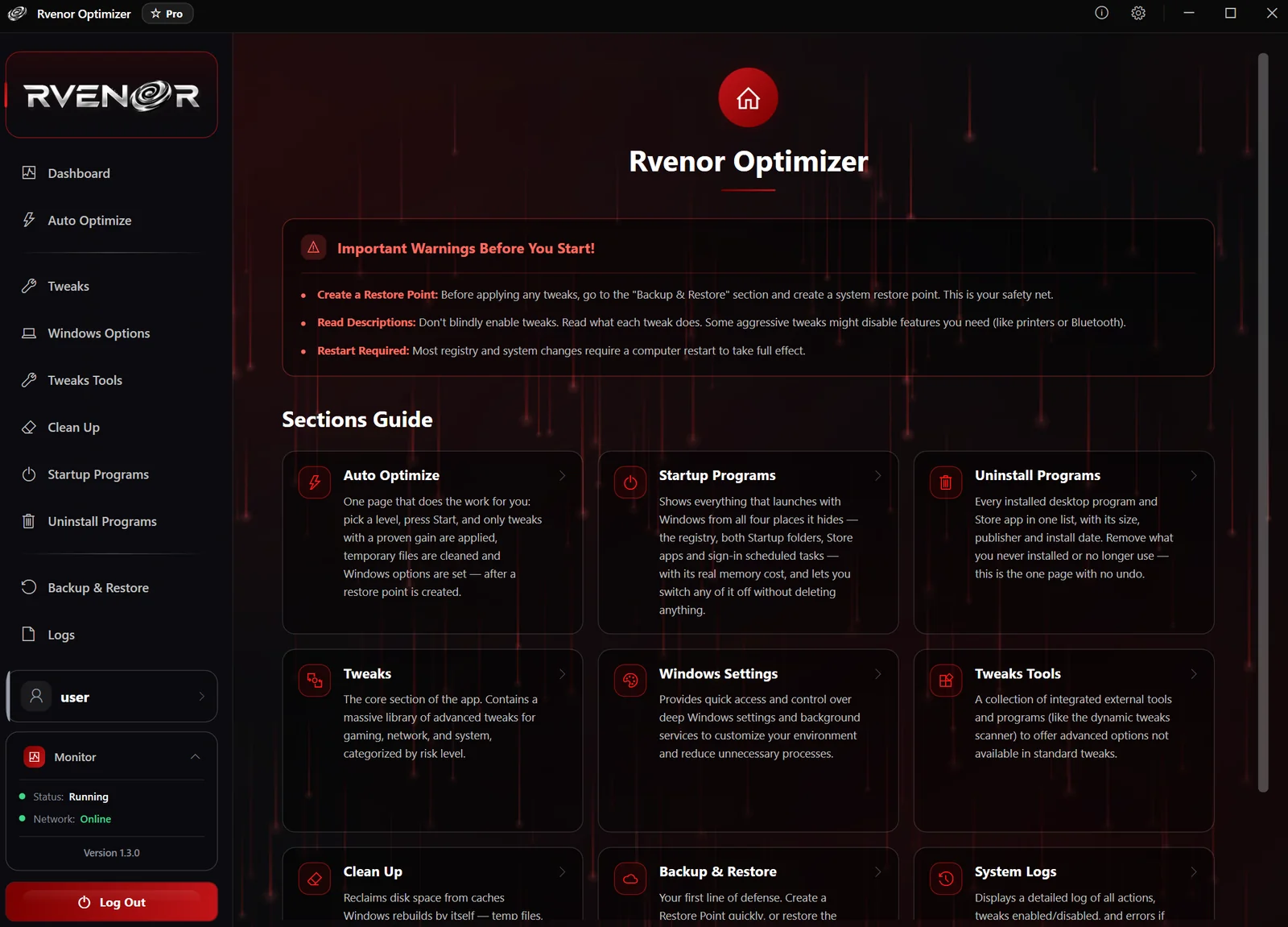Click the Uninstall Programs card trash icon
The height and width of the screenshot is (927, 1288).
[946, 482]
